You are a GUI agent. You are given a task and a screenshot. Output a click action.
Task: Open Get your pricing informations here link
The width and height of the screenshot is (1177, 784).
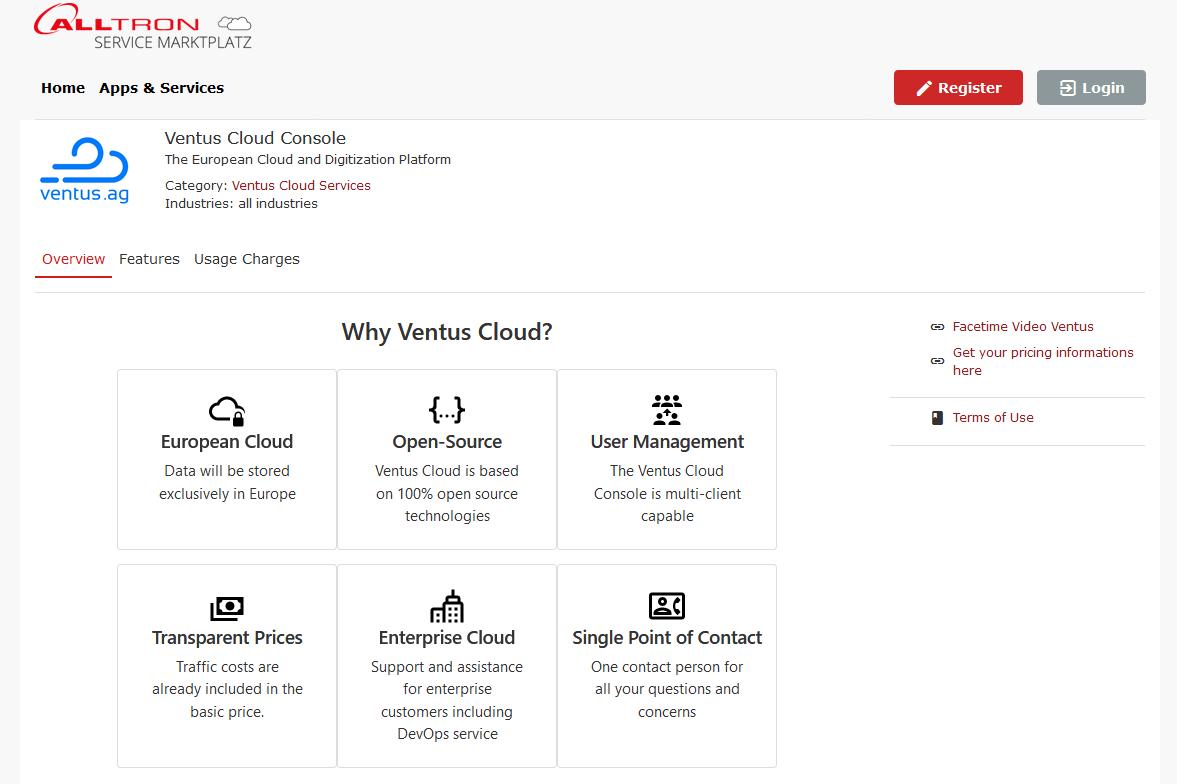[x=1043, y=361]
